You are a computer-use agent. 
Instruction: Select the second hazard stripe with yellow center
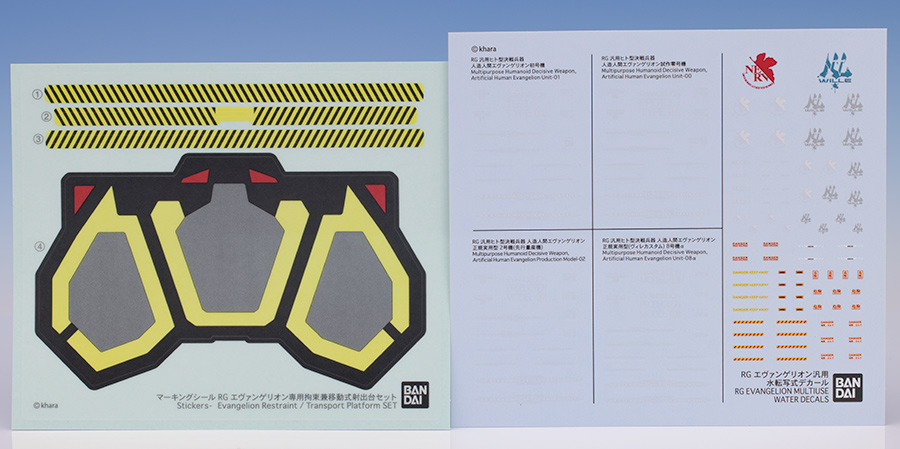[235, 116]
